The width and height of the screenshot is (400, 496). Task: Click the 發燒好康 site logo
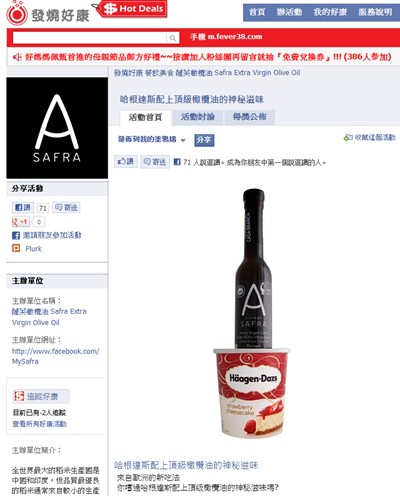tap(48, 13)
